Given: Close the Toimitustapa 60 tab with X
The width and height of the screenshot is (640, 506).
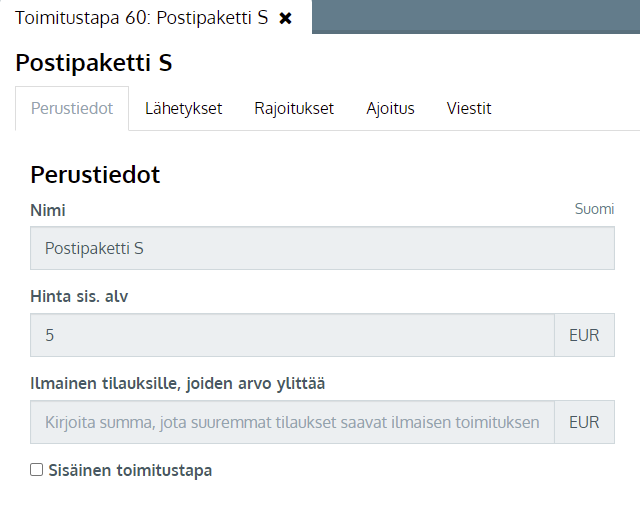Looking at the screenshot, I should pyautogui.click(x=285, y=18).
